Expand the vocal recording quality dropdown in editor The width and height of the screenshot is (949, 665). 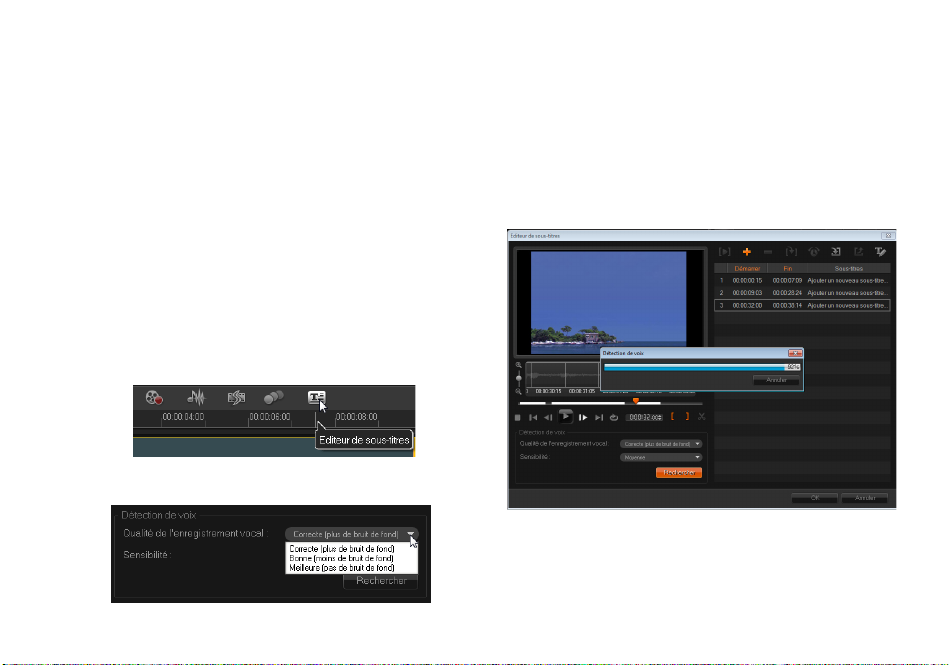pos(661,443)
